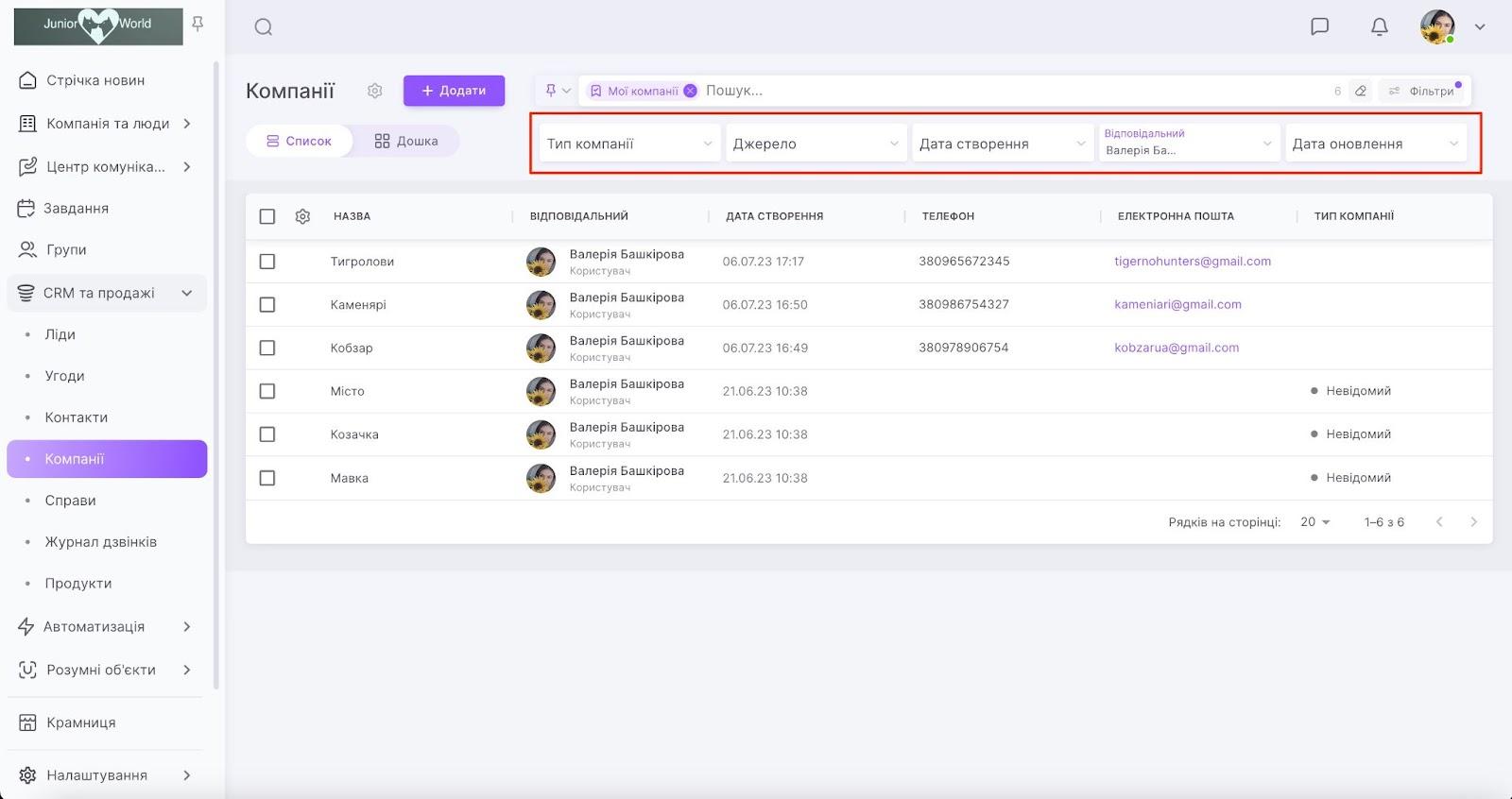The image size is (1512, 799).
Task: Switch to the Дошка view tab
Action: 406,141
